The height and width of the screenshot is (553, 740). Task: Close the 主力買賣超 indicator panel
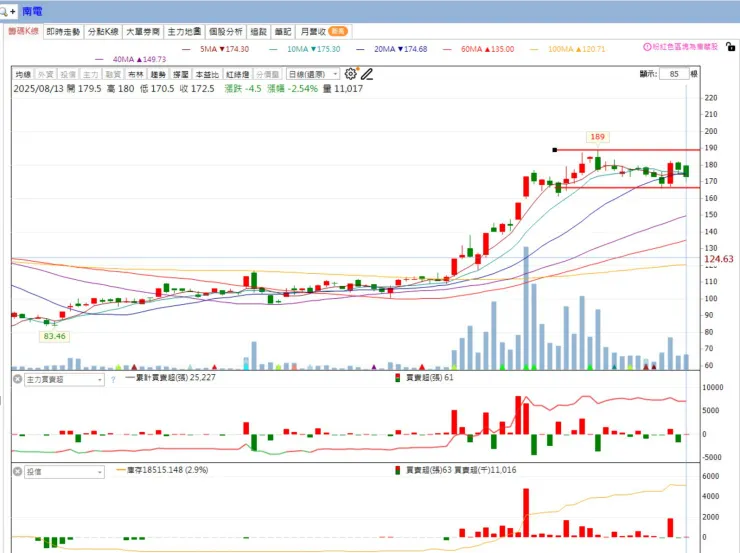tap(17, 379)
